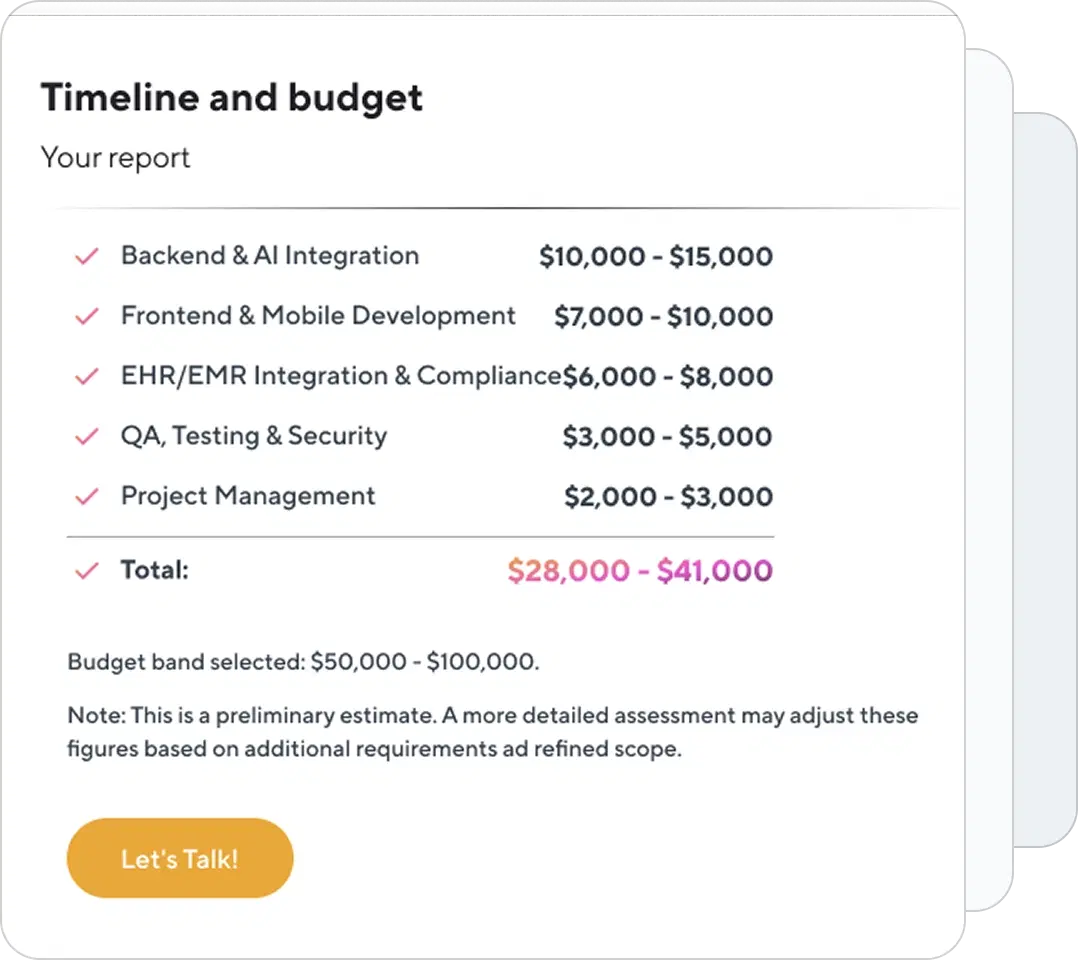Click the checkmark beside EHR/EMR Integration & Compliance
The width and height of the screenshot is (1078, 960).
pyautogui.click(x=87, y=376)
